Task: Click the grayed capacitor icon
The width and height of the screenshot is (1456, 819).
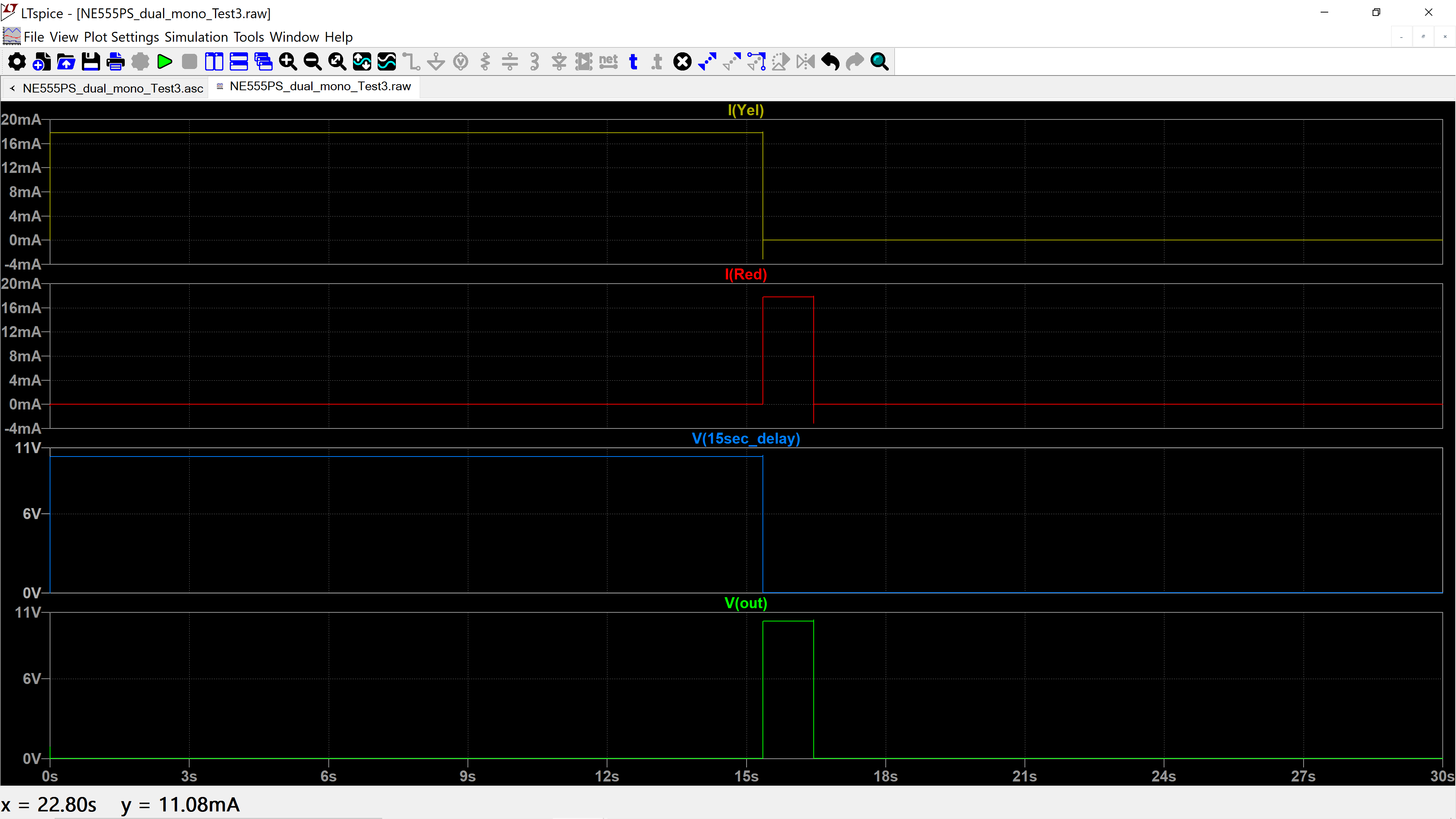Action: click(x=510, y=61)
